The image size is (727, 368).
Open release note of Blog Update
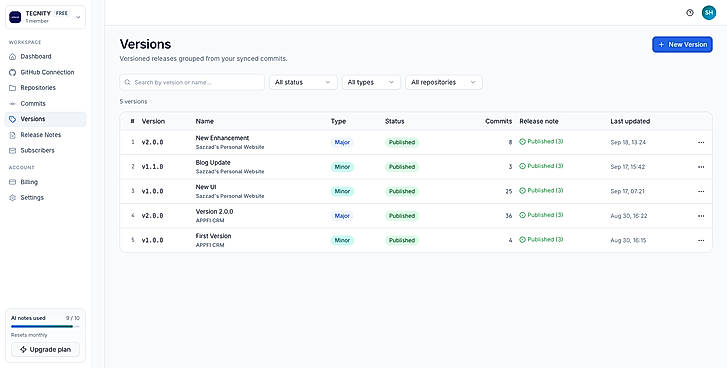point(541,166)
